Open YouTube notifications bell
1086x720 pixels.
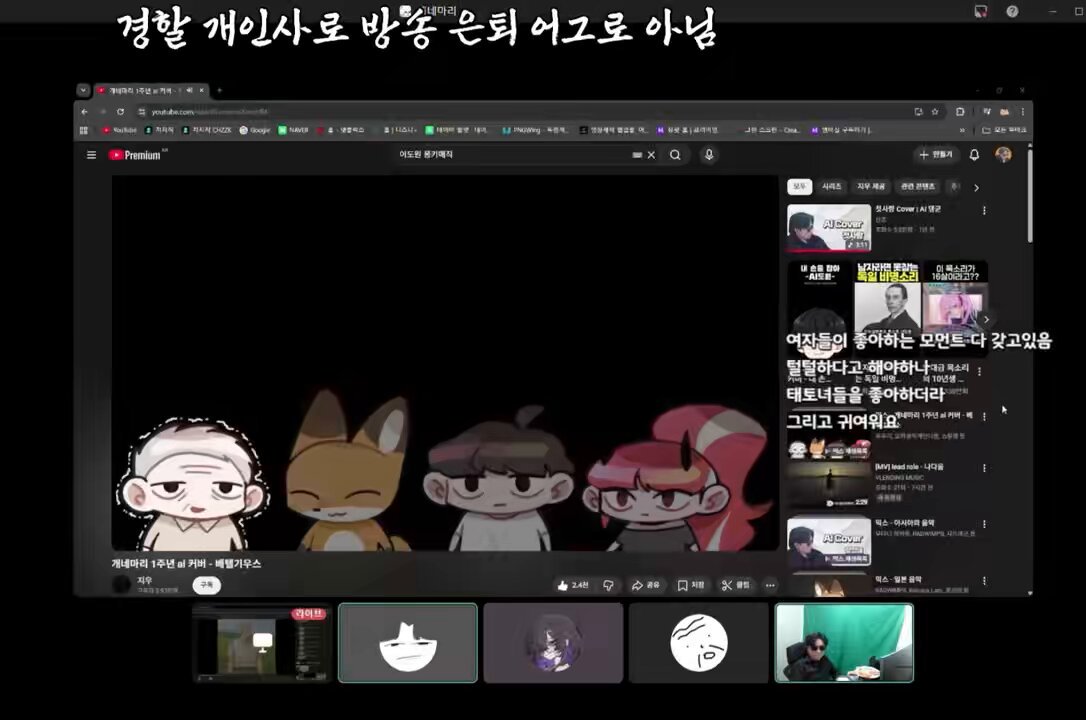pyautogui.click(x=974, y=154)
